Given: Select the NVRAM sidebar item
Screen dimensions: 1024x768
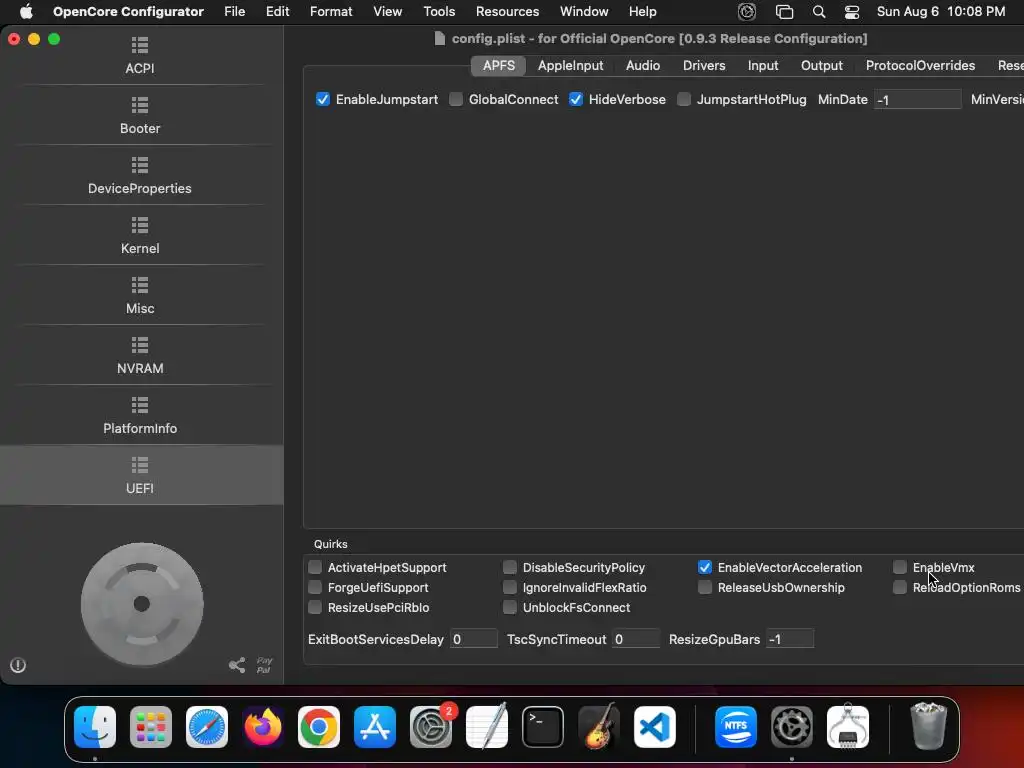Looking at the screenshot, I should click(140, 356).
